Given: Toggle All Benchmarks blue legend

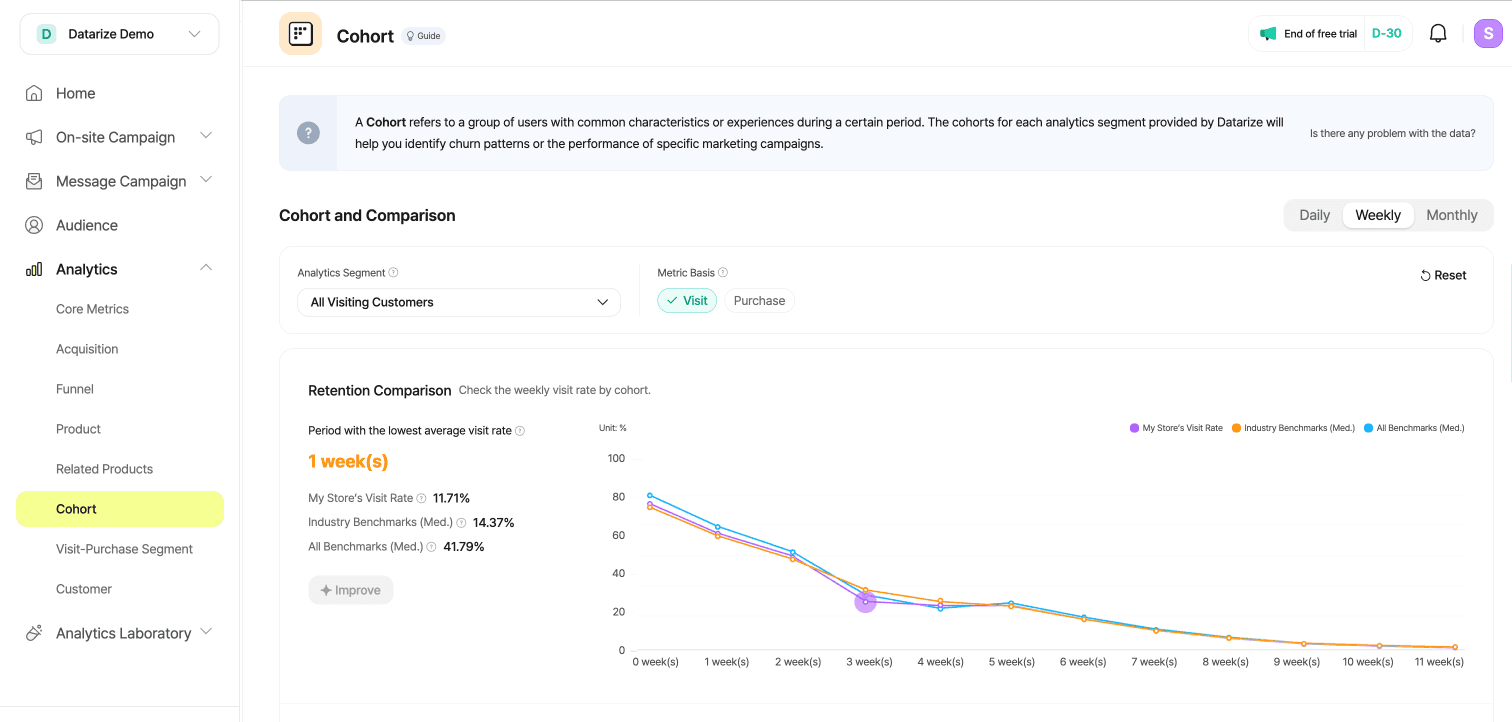Looking at the screenshot, I should pyautogui.click(x=1414, y=428).
